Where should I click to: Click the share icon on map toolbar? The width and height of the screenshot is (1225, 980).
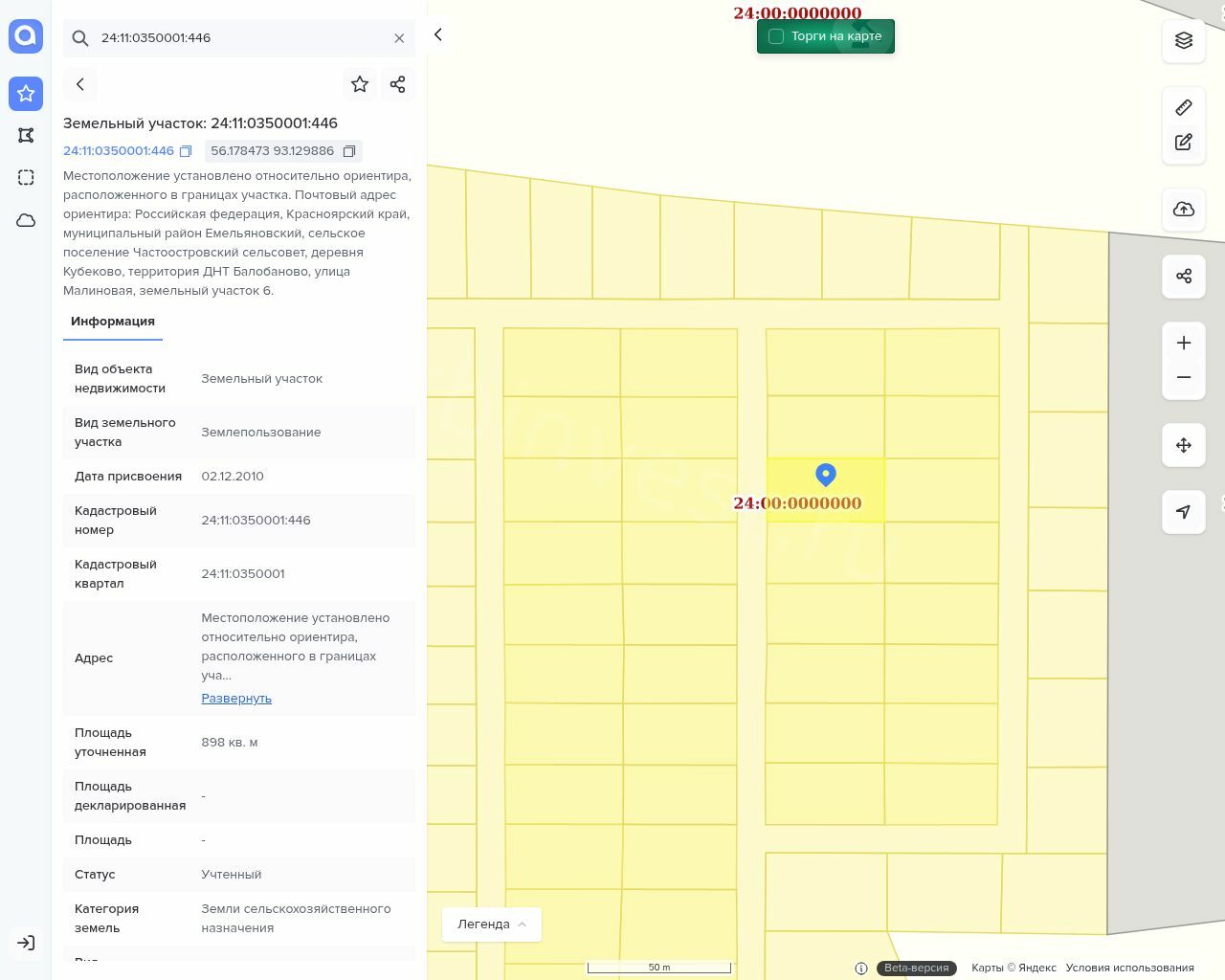coord(1184,277)
